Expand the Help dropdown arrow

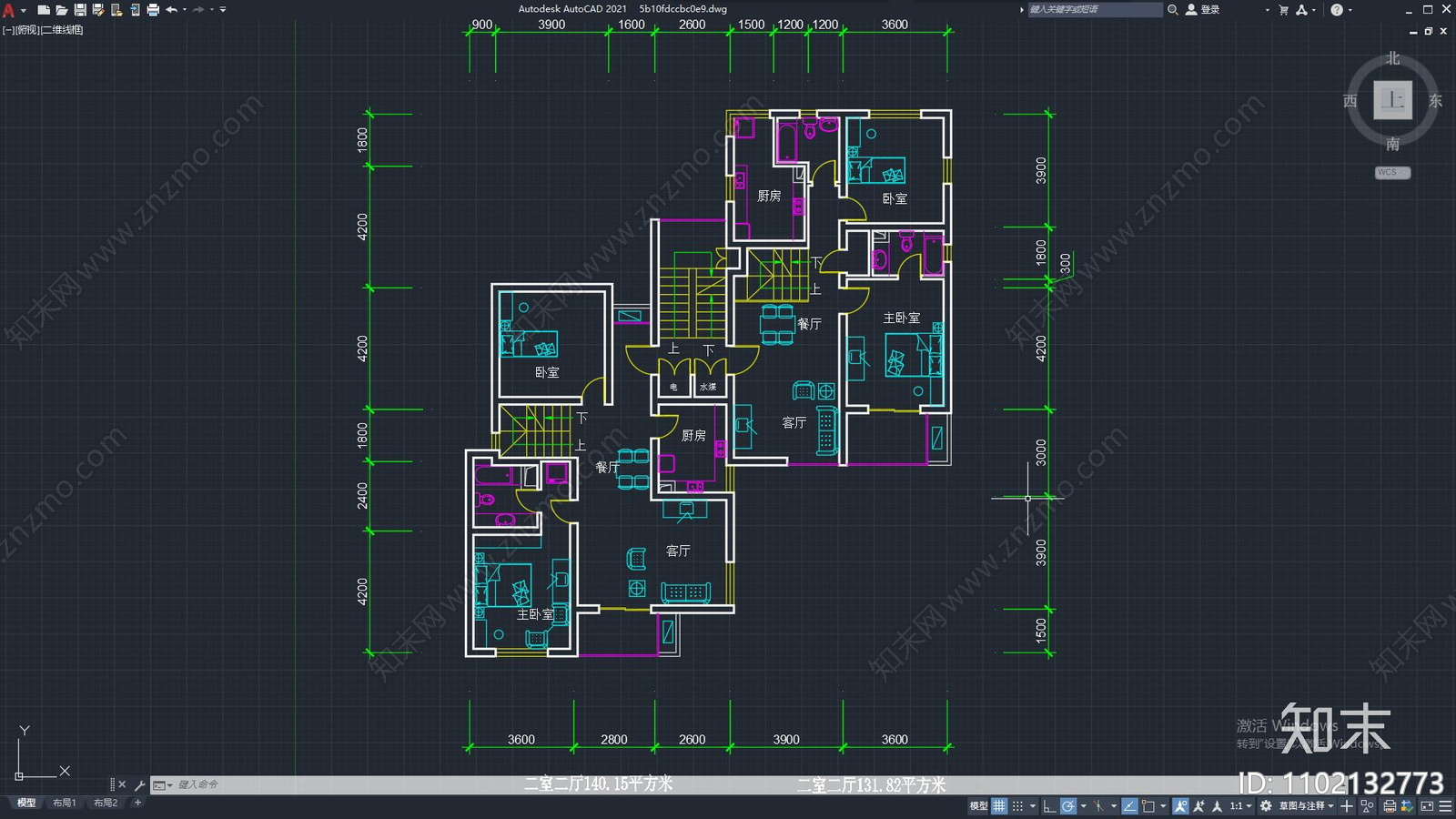click(1350, 10)
